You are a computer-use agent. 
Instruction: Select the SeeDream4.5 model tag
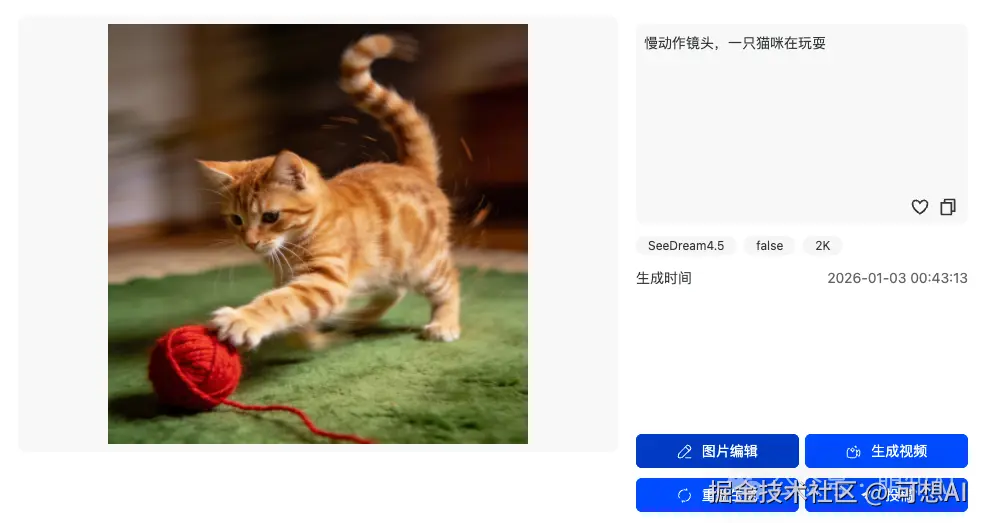[686, 245]
